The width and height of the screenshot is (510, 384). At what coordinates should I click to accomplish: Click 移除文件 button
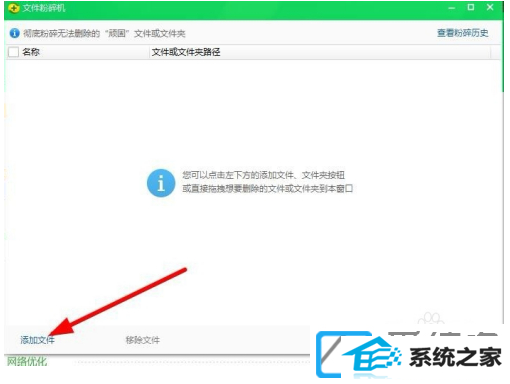(x=143, y=340)
